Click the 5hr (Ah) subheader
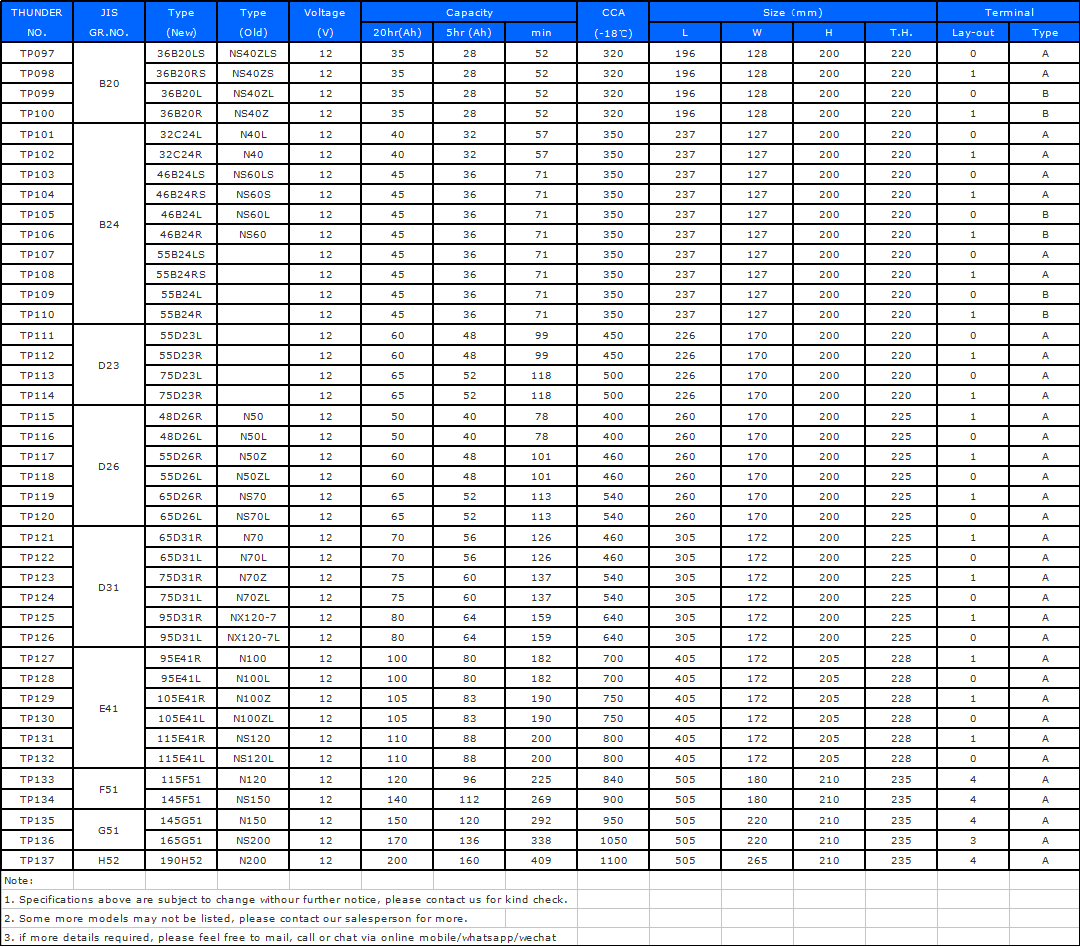Screen dimensions: 1080x947 (x=469, y=32)
